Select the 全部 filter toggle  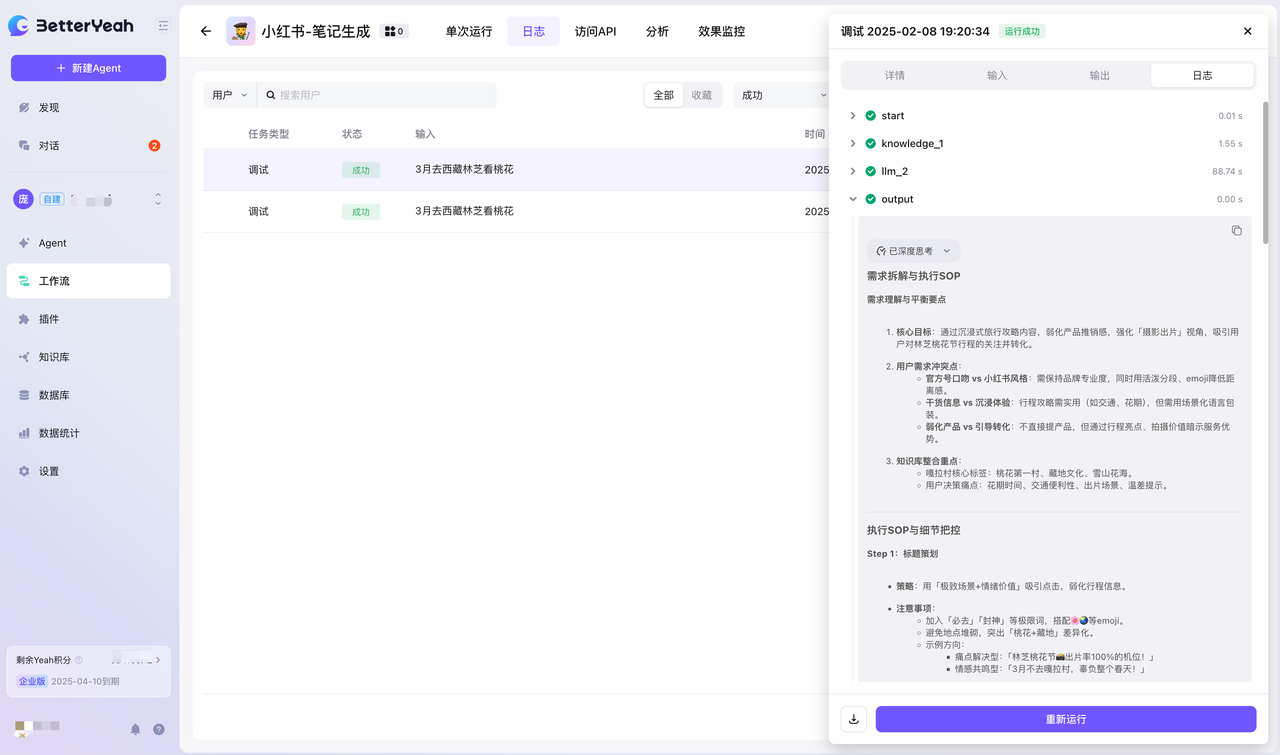[x=664, y=95]
